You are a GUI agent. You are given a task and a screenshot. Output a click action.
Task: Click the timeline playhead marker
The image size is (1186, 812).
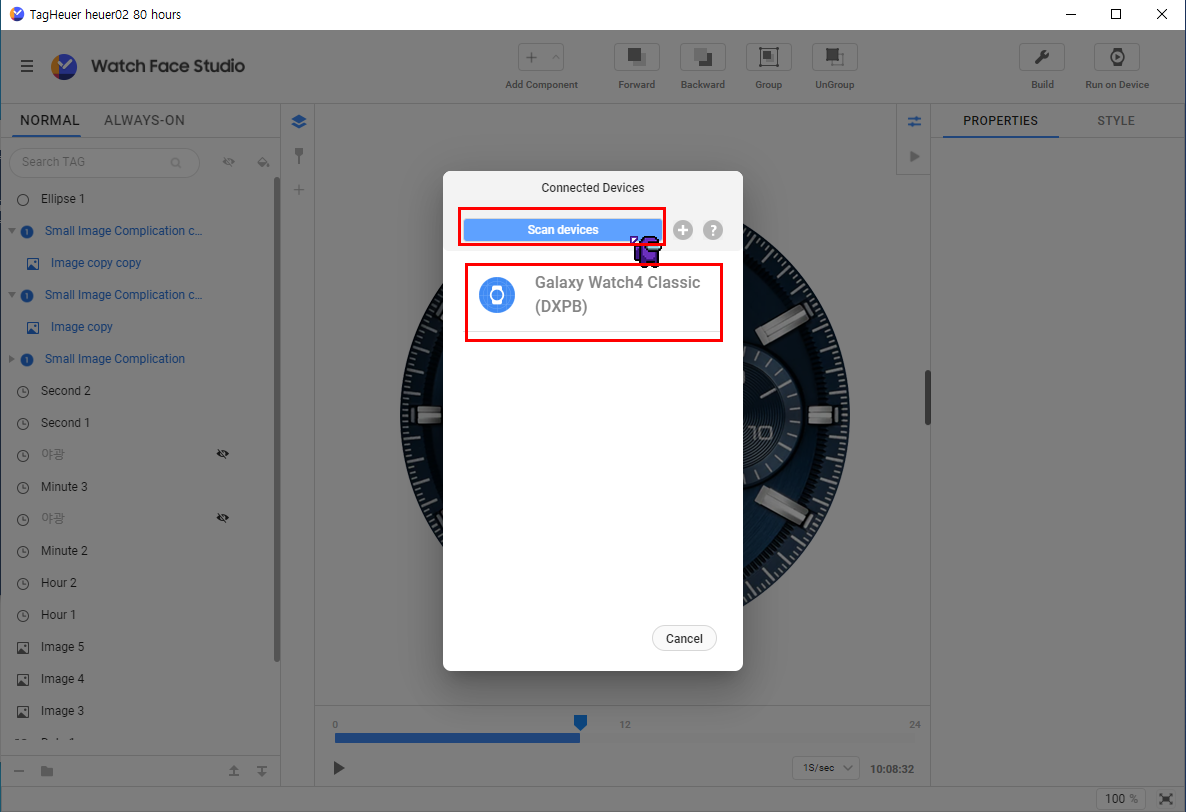point(580,723)
